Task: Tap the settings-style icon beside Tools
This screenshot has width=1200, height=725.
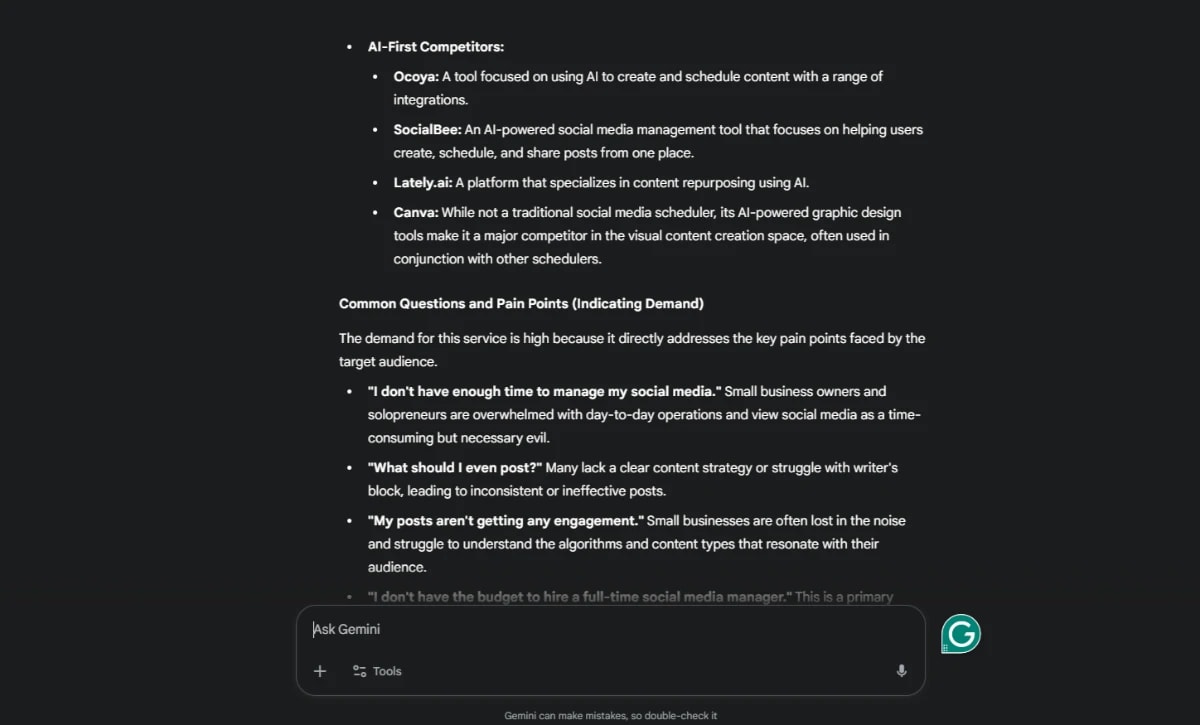Action: (359, 671)
